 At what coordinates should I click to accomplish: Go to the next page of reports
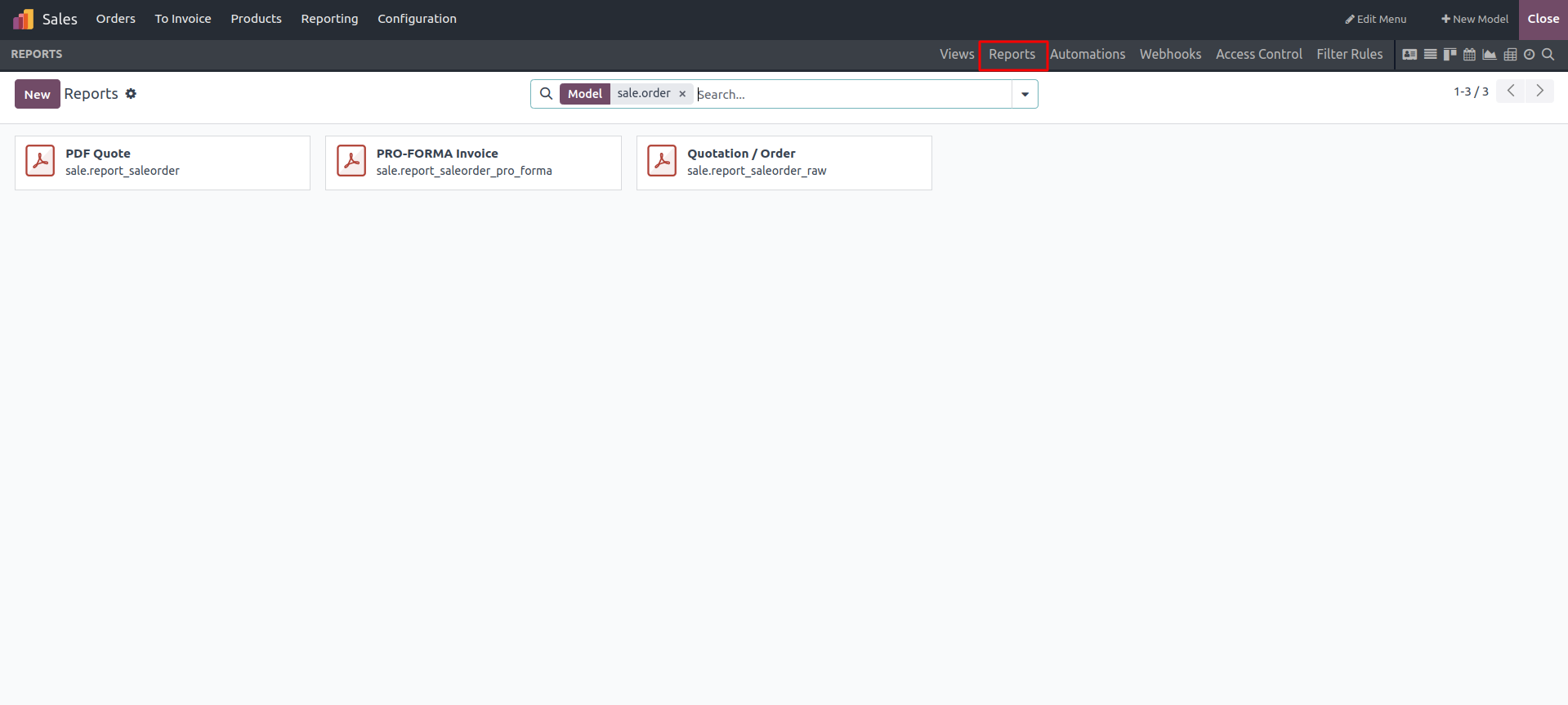tap(1539, 91)
